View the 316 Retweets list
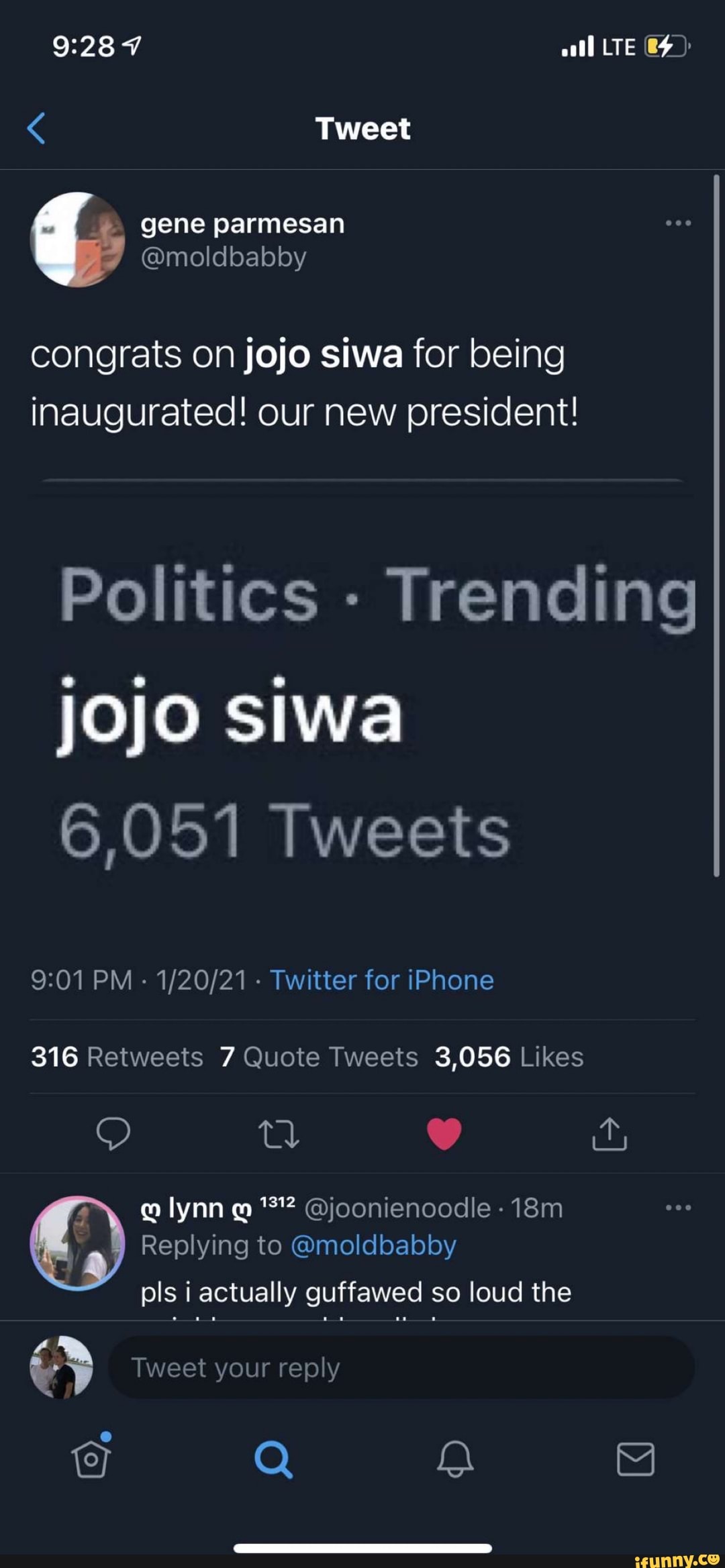725x1568 pixels. coord(117,1057)
